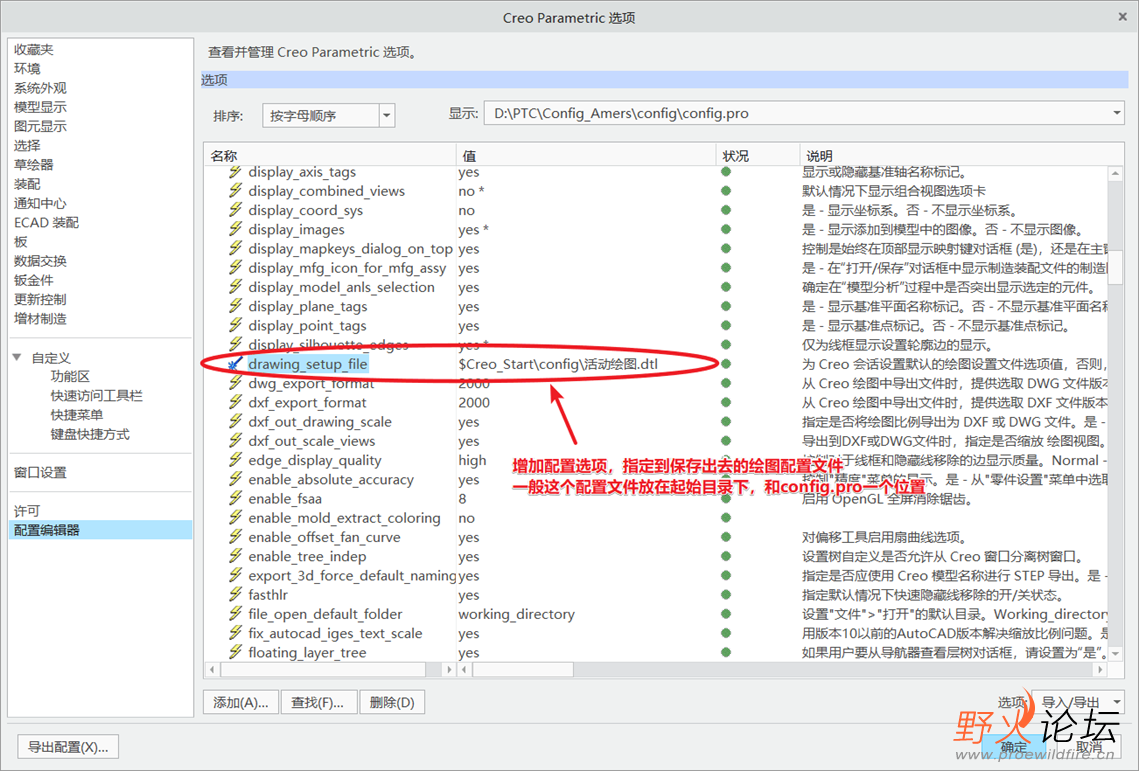Click the vertical scrollbar down arrow
The height and width of the screenshot is (771, 1139).
click(1116, 653)
